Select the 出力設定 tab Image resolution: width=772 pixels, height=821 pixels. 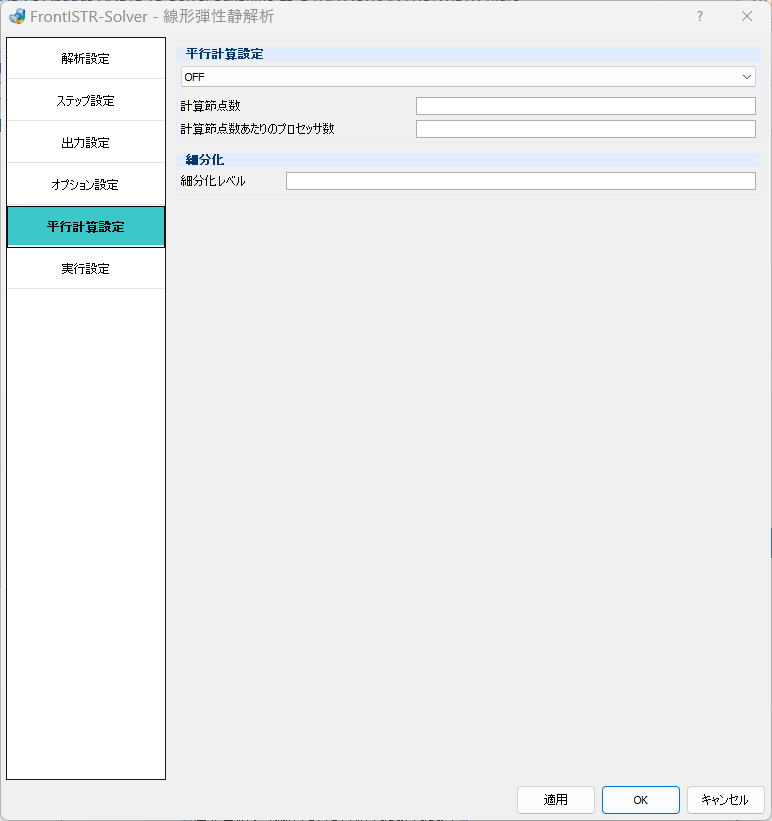[x=86, y=142]
